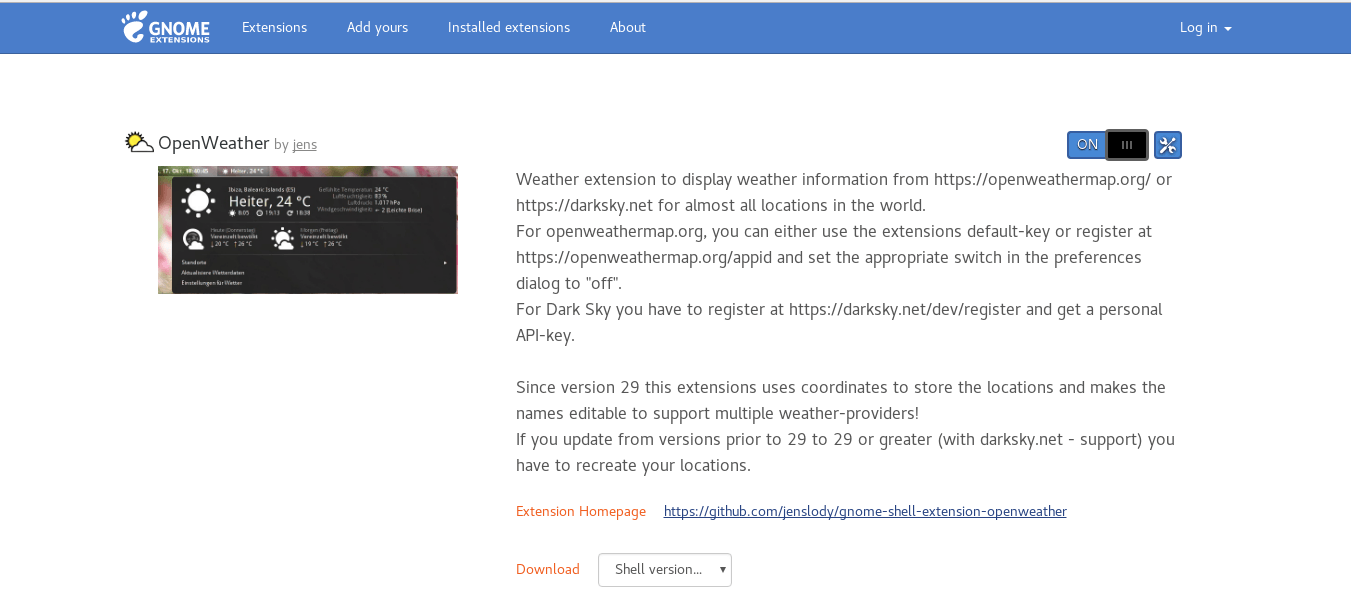Click the OpenWeather sun-cloud icon
The height and width of the screenshot is (606, 1351).
pyautogui.click(x=139, y=143)
